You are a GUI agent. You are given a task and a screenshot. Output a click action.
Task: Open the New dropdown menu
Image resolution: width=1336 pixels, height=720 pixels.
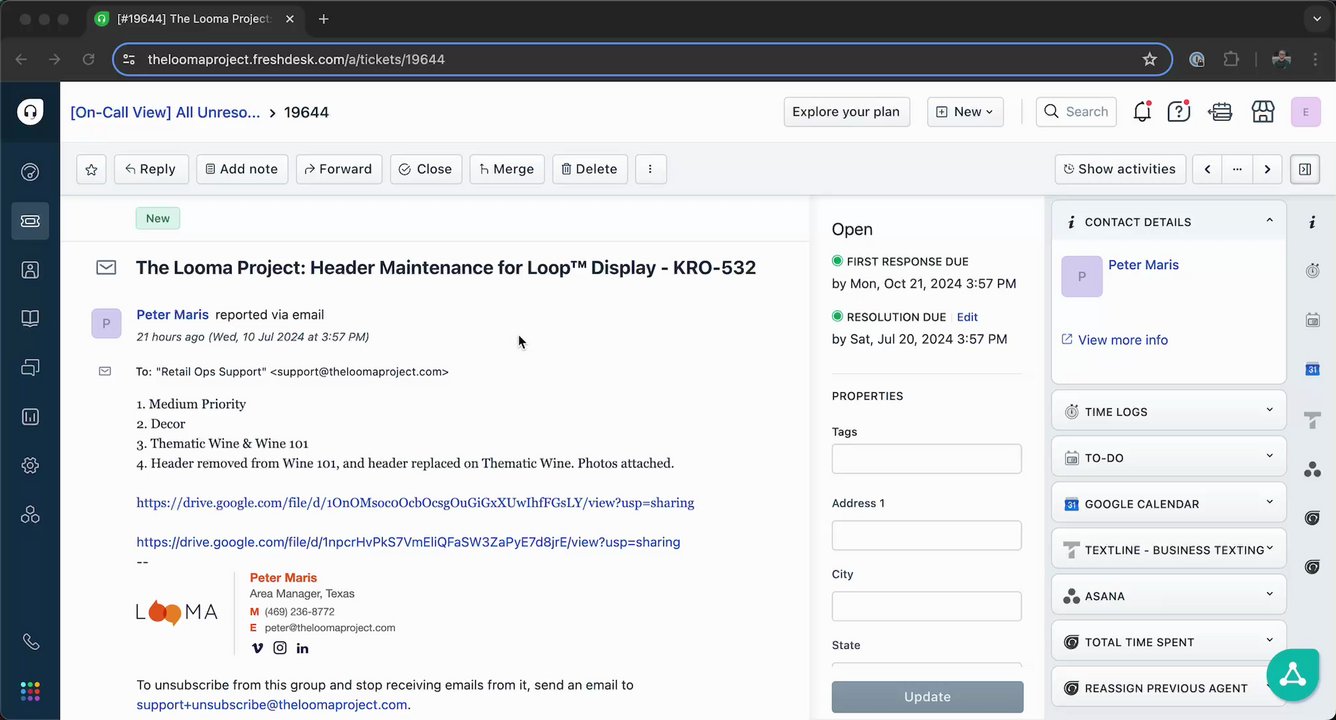[x=965, y=112]
